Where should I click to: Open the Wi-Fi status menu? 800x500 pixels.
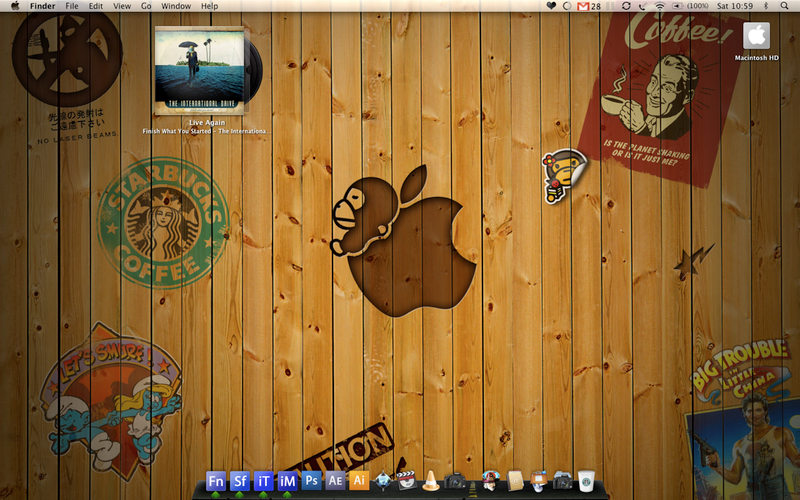click(x=660, y=6)
